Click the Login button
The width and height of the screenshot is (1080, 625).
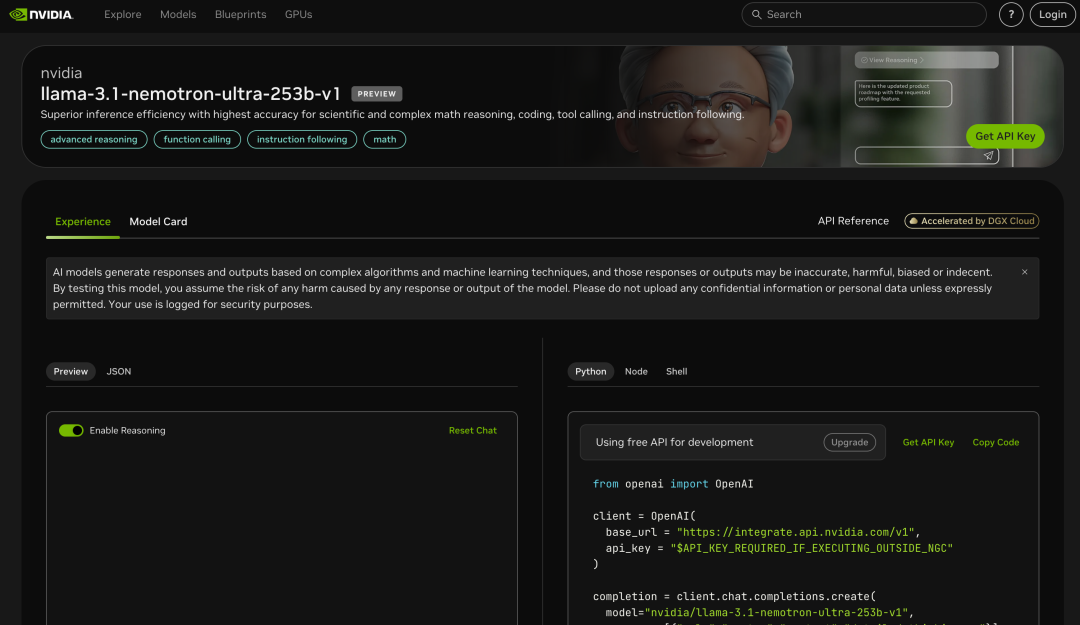1052,14
